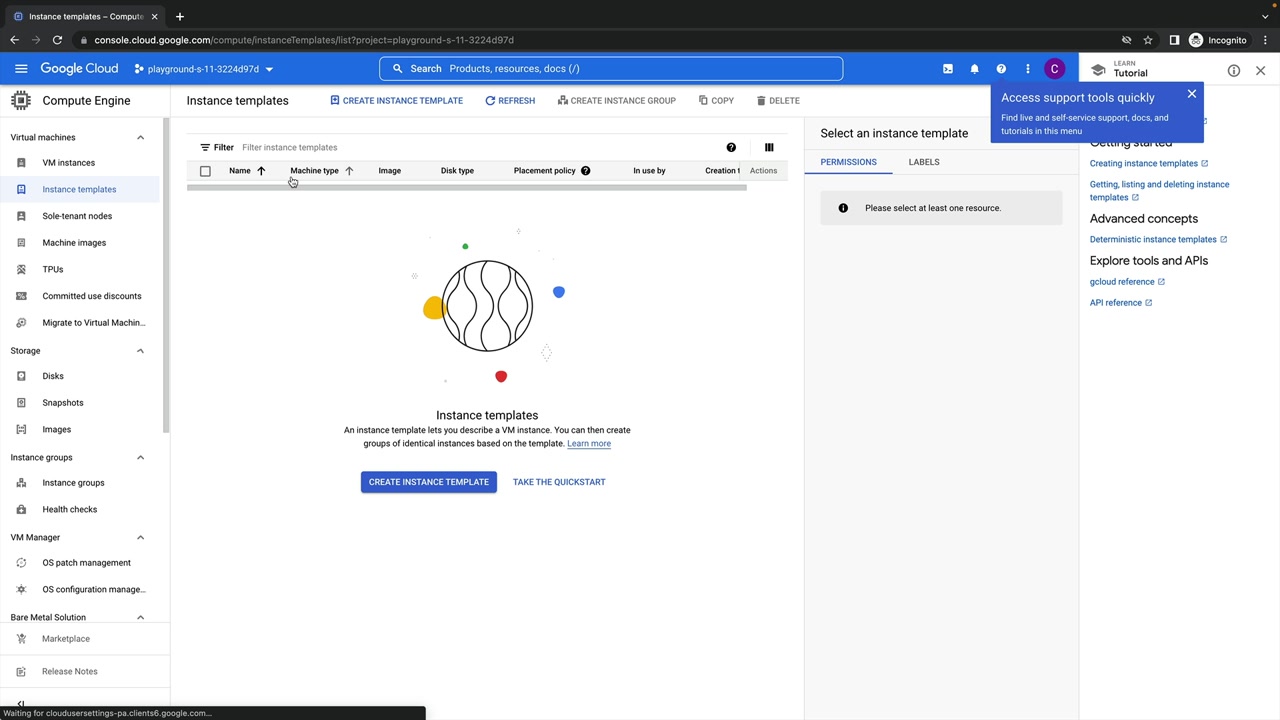
Task: Click the Instance groups sidebar icon
Action: (x=21, y=483)
